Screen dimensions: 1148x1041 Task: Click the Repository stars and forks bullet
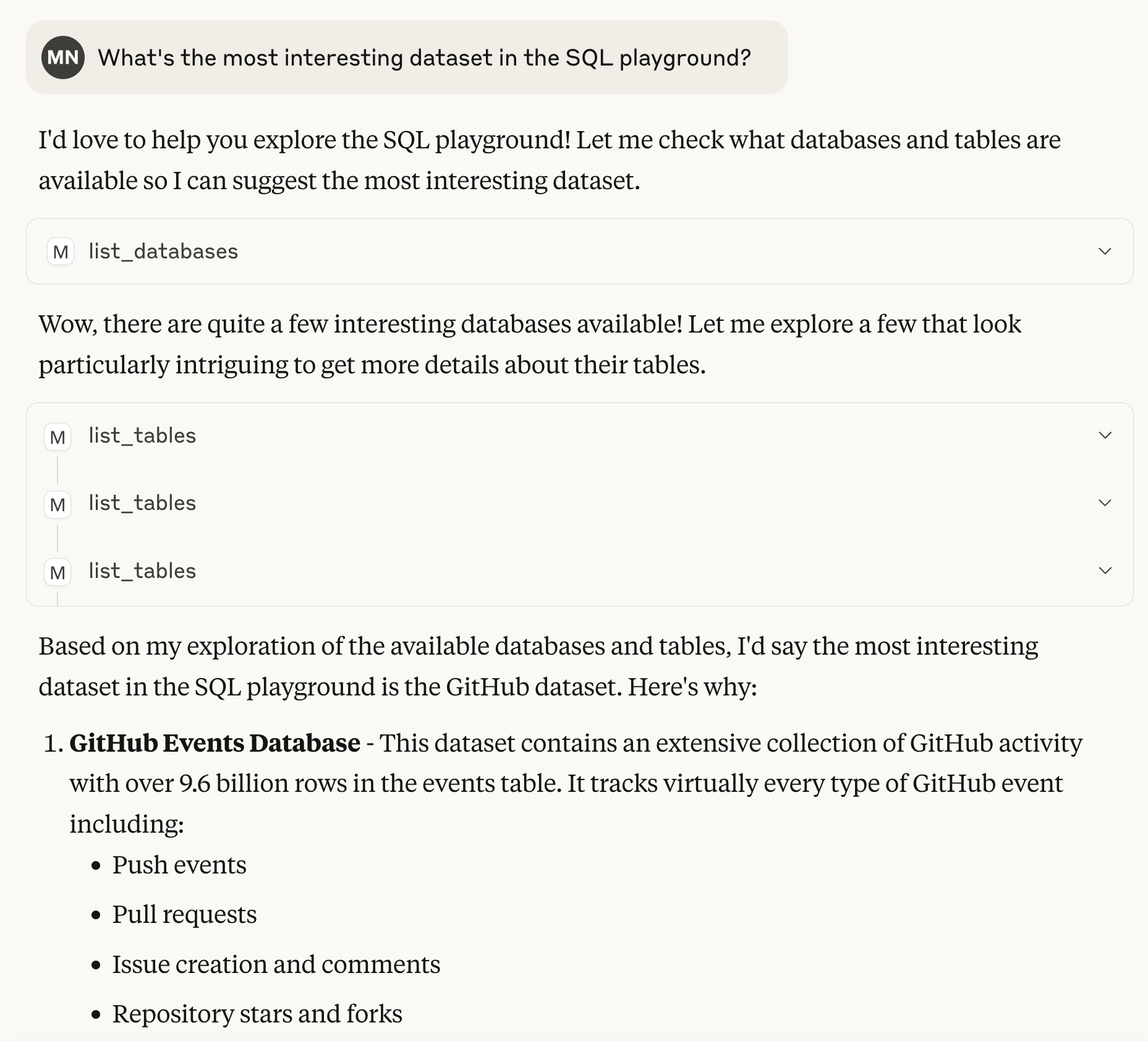pyautogui.click(x=257, y=1014)
